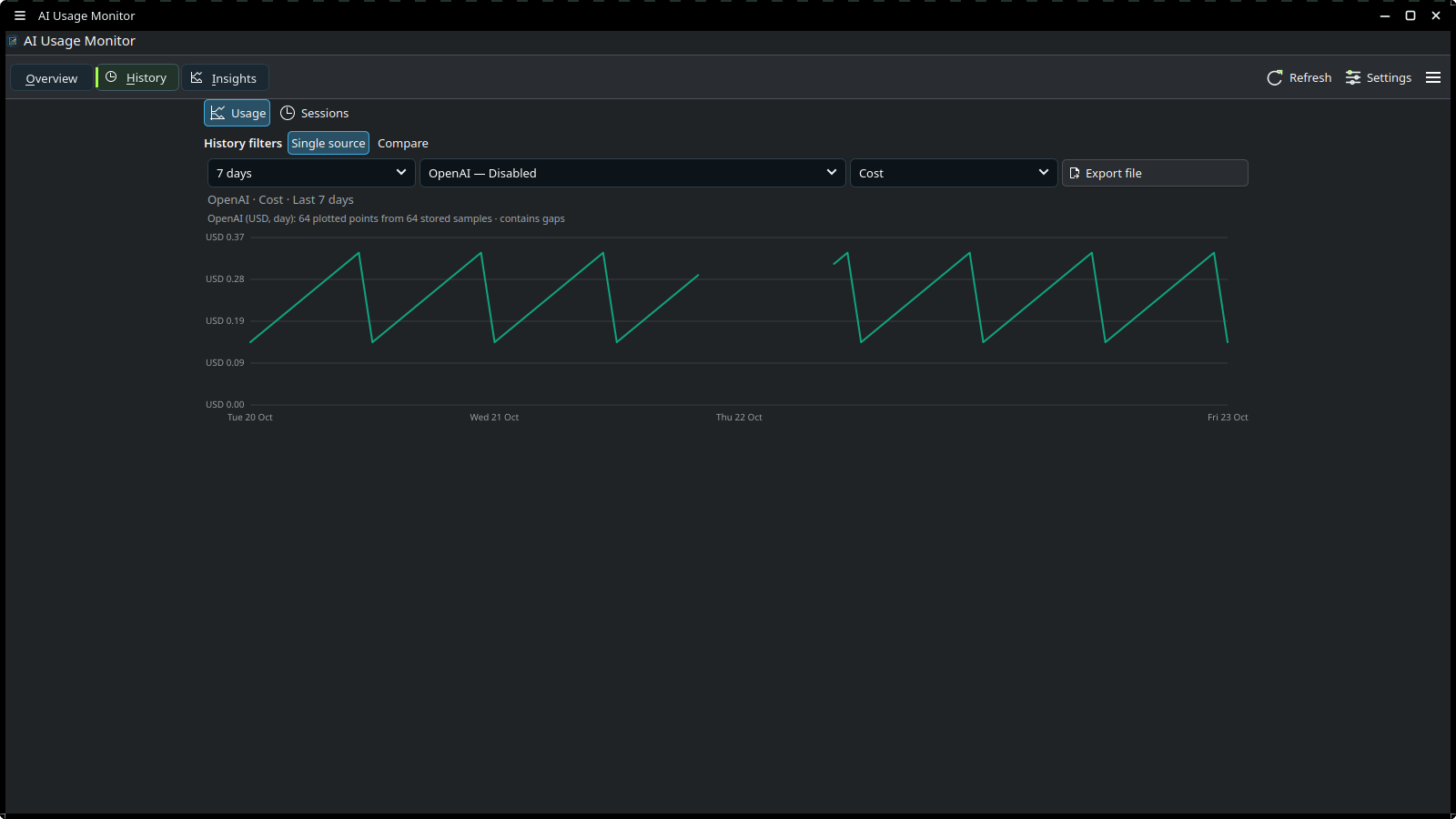Screen dimensions: 1456x819
Task: Click the Export file document icon
Action: [x=1075, y=173]
